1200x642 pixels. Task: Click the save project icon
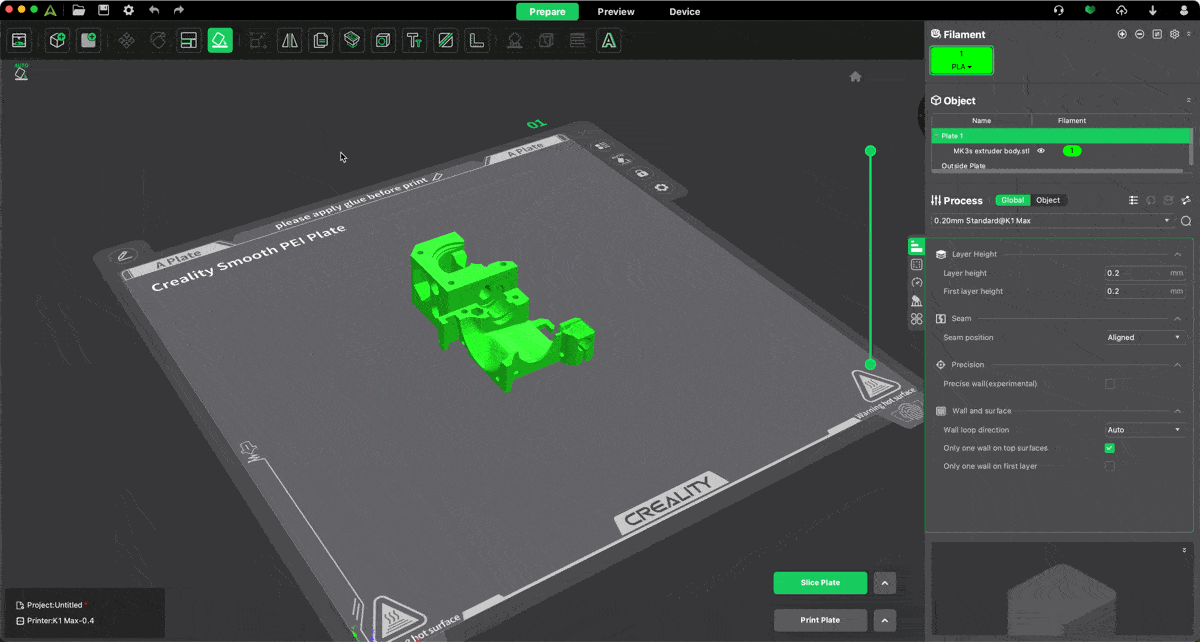click(x=103, y=10)
